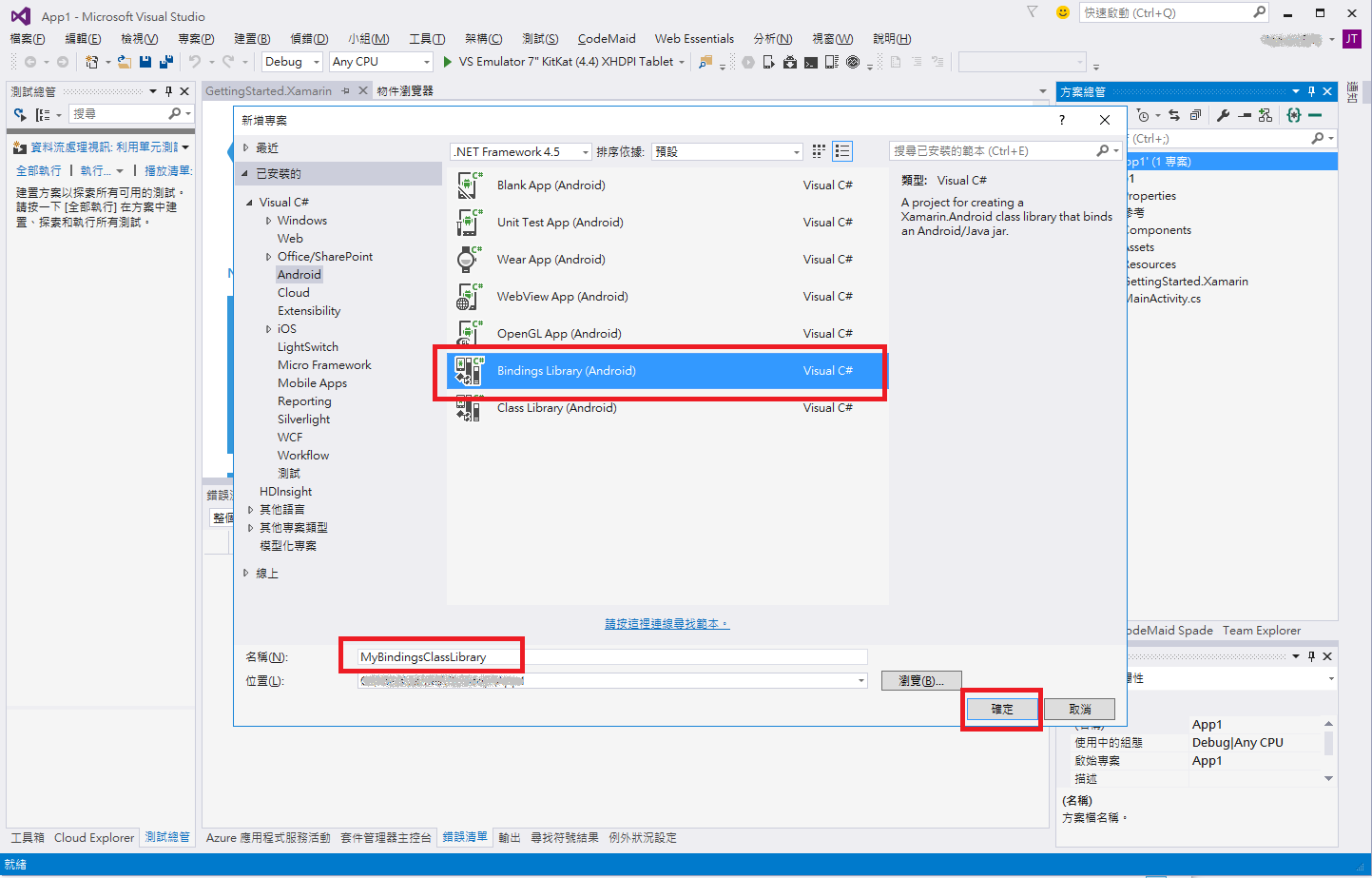The width and height of the screenshot is (1372, 878).
Task: Click the Undo toolbar icon
Action: coord(195,62)
